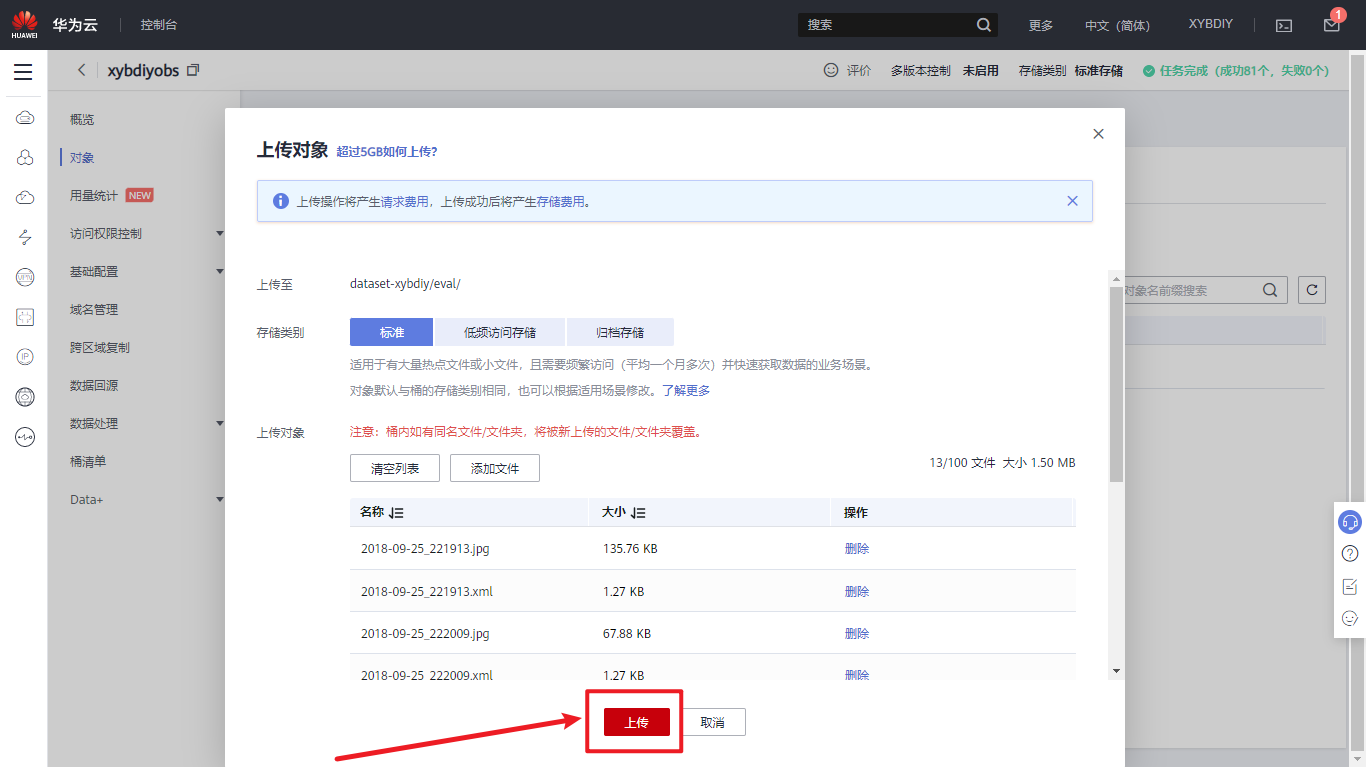Click the dialog scrollbar up arrow

pyautogui.click(x=1116, y=277)
